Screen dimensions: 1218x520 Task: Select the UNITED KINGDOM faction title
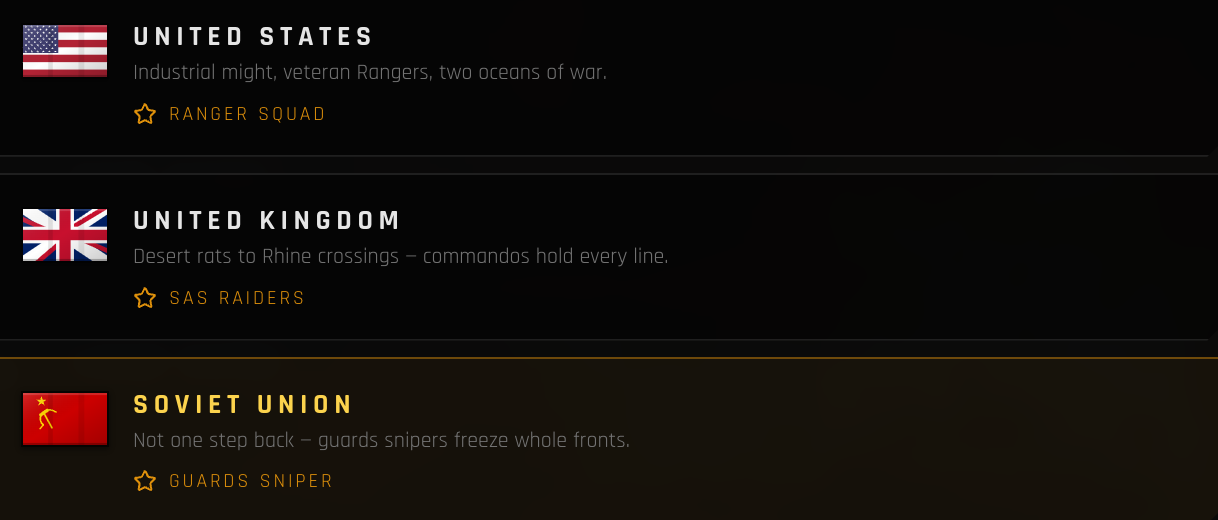[268, 221]
